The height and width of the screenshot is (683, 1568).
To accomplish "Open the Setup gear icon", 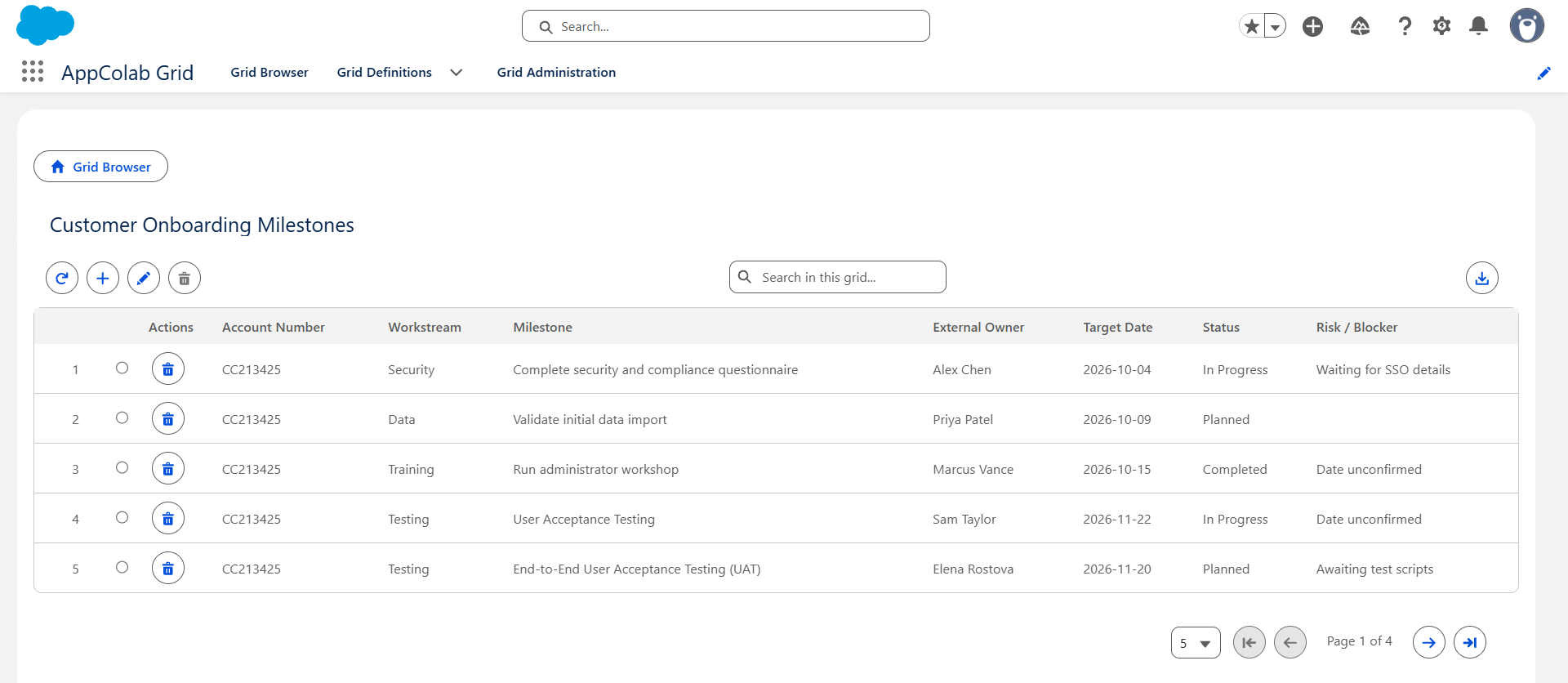I will [x=1442, y=26].
